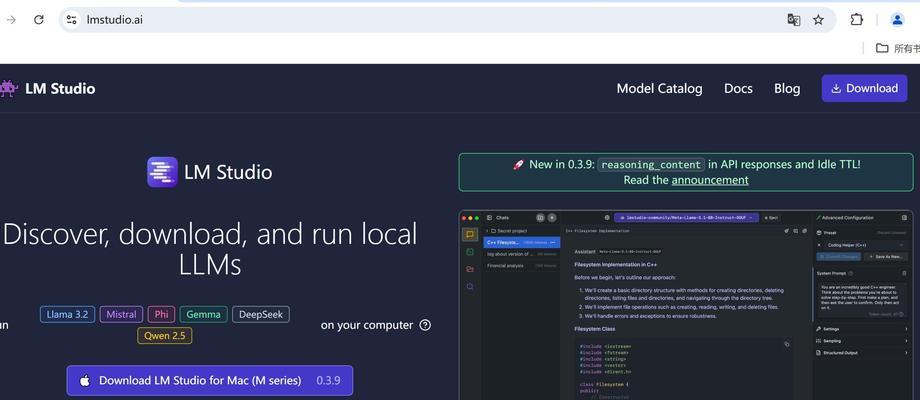920x400 pixels.
Task: Click Save As New in preview config panel
Action: [887, 257]
